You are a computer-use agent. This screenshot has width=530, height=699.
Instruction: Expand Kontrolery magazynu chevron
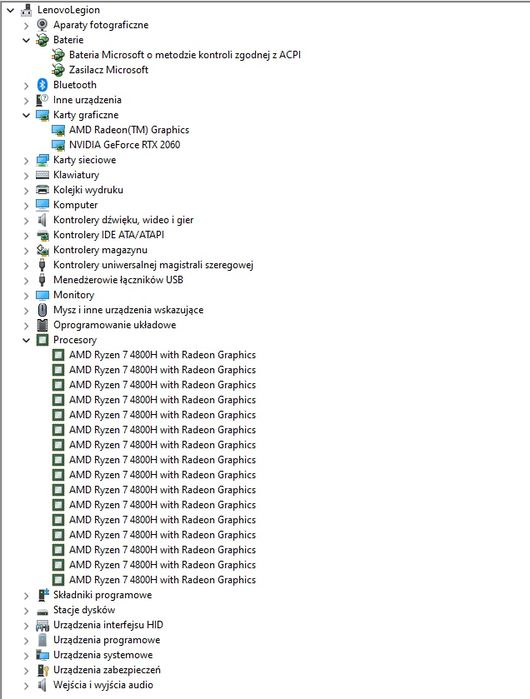click(x=26, y=250)
